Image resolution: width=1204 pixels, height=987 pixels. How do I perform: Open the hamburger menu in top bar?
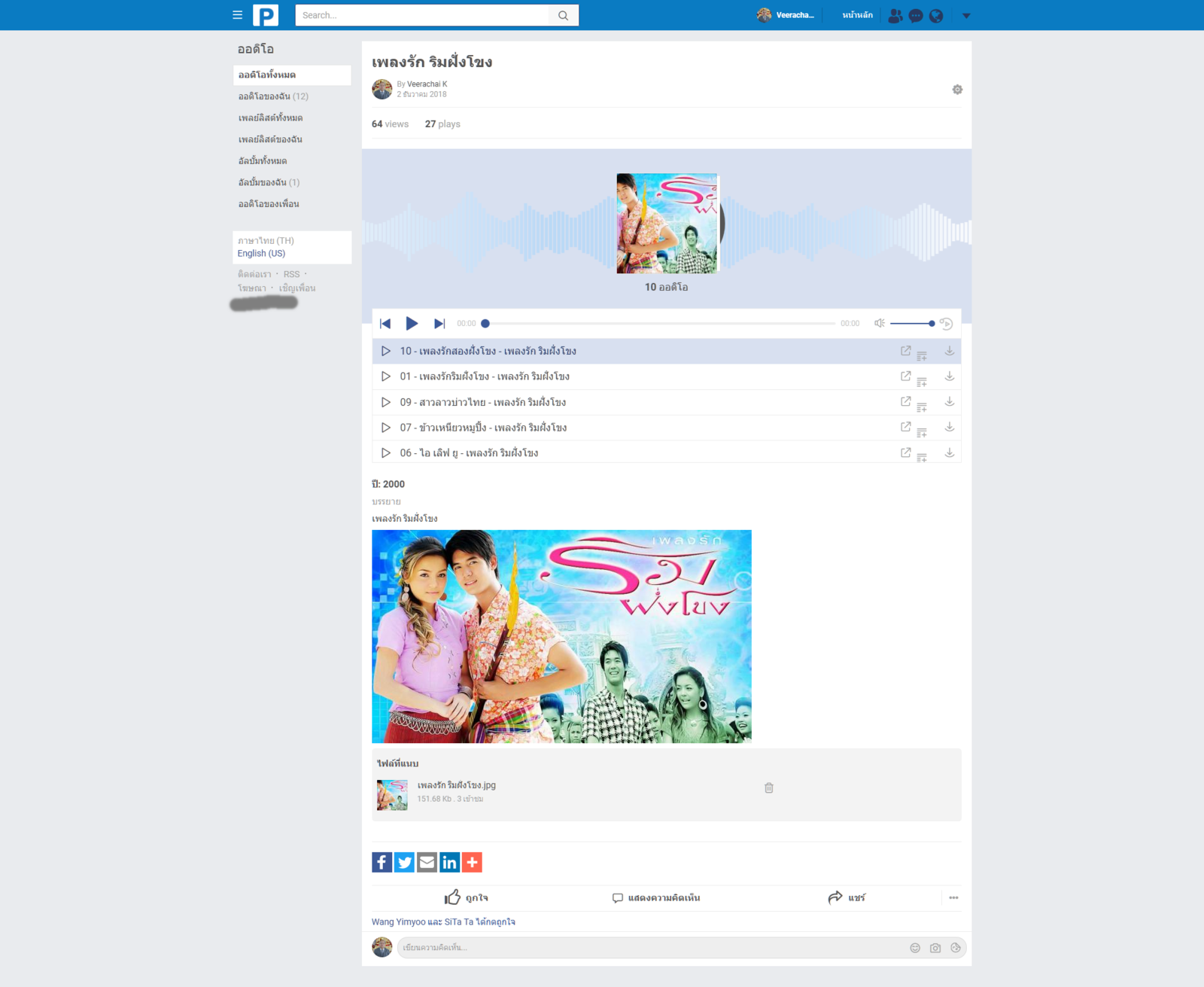point(237,15)
